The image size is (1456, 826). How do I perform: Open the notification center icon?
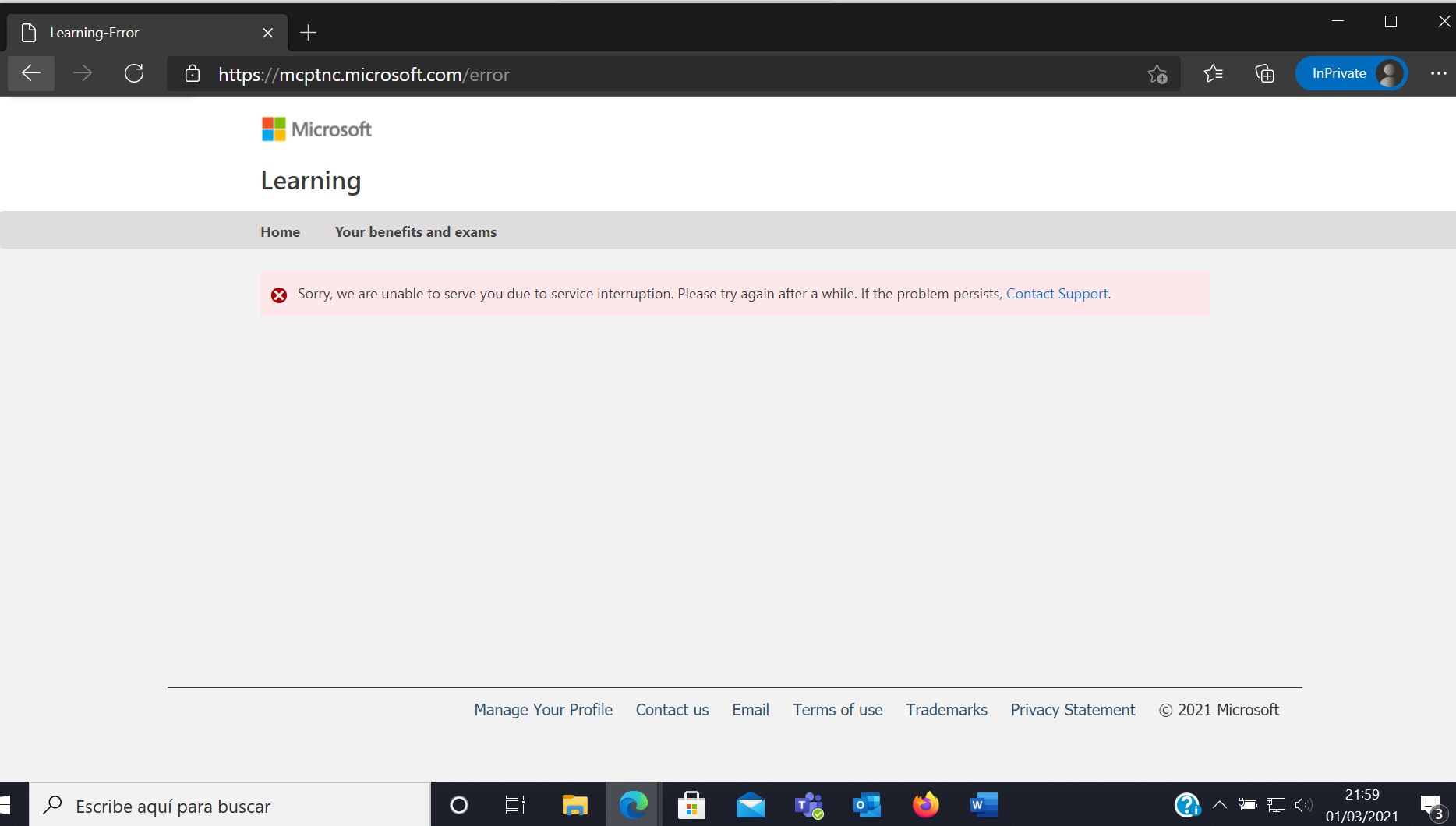pyautogui.click(x=1432, y=807)
